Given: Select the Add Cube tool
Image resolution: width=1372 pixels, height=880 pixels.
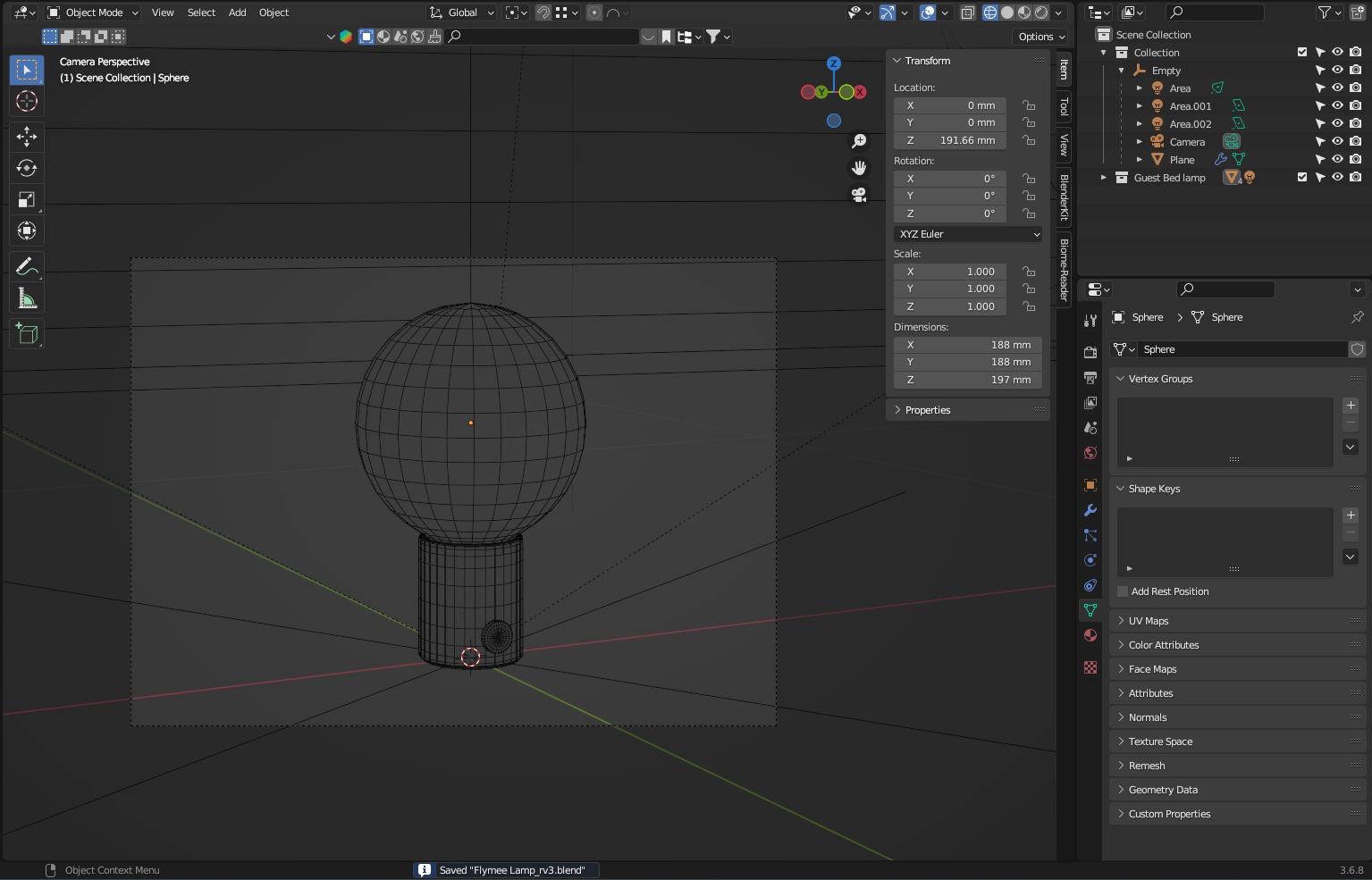Looking at the screenshot, I should (x=26, y=333).
